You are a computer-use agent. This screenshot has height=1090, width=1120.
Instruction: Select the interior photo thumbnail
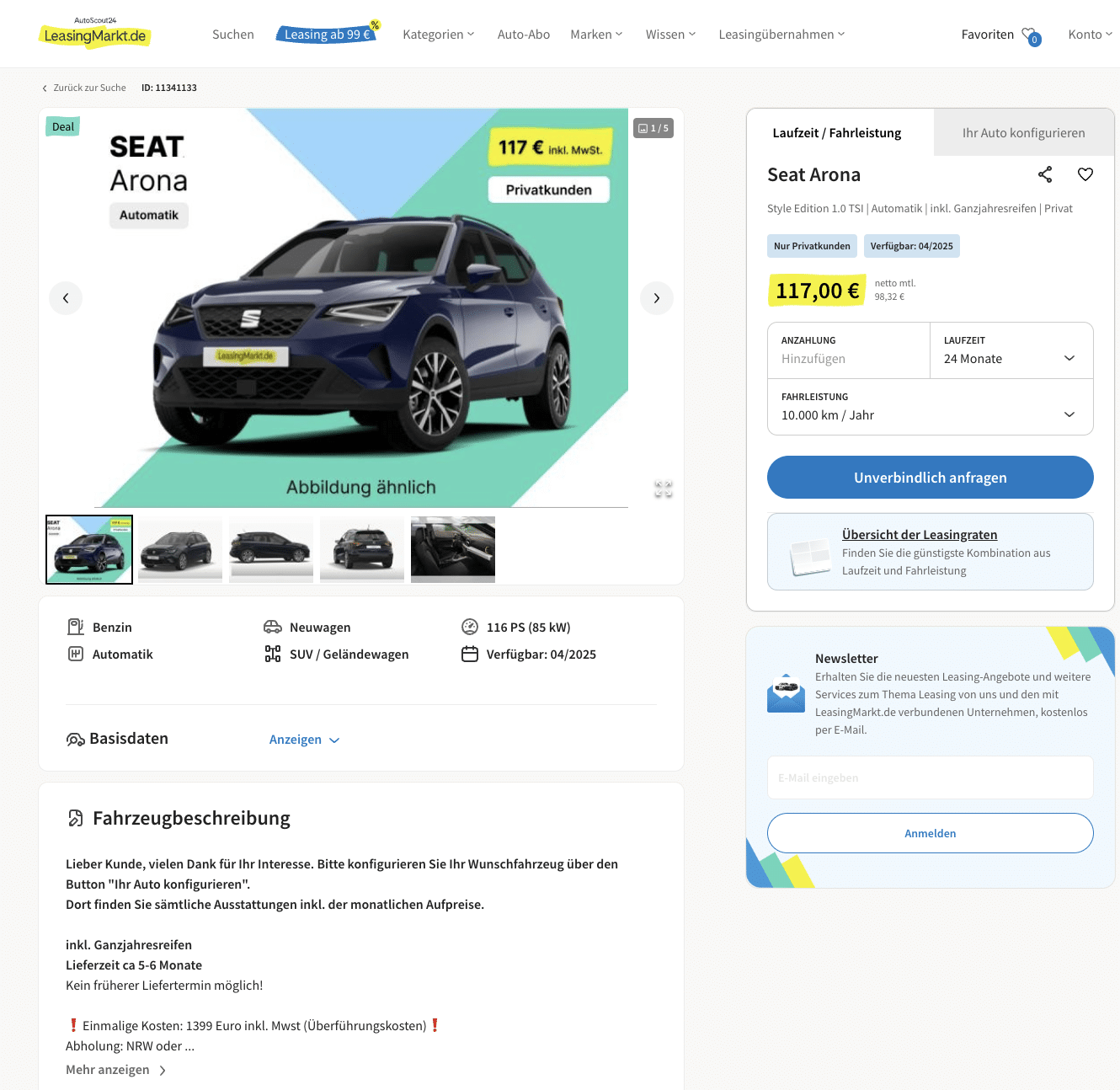[453, 549]
